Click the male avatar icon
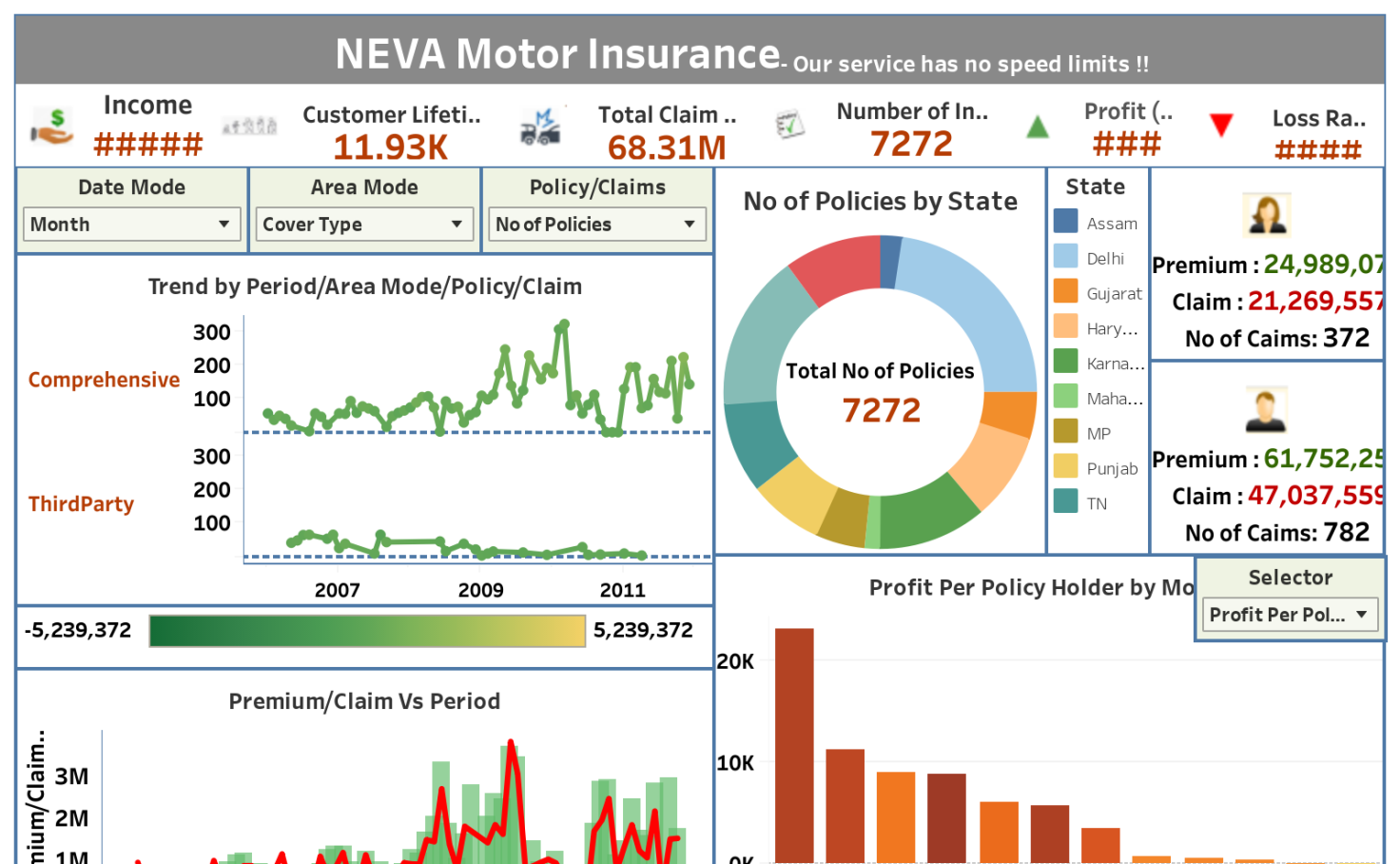This screenshot has height=864, width=1400. click(x=1266, y=410)
